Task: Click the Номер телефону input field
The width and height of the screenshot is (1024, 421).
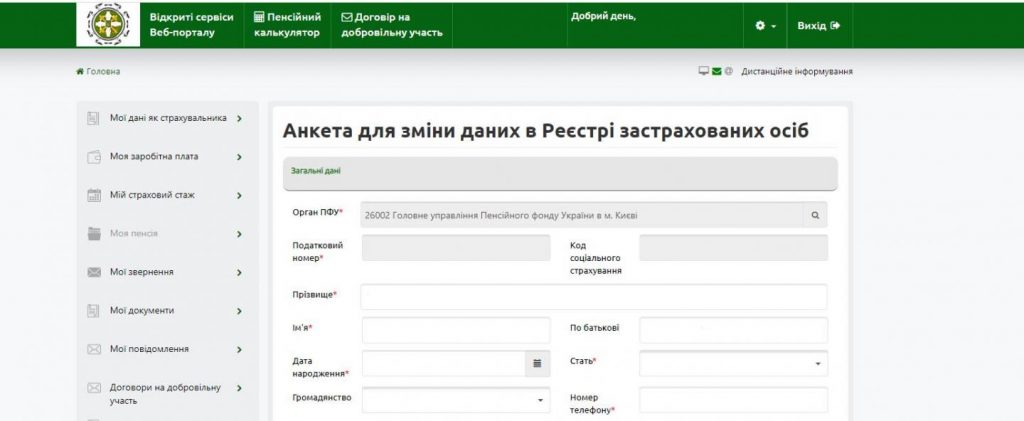Action: [733, 400]
